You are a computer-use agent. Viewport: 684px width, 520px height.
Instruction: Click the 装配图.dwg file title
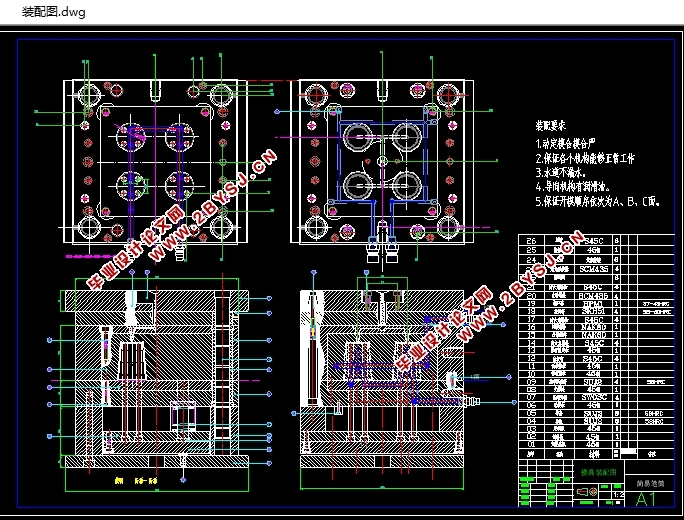[x=54, y=13]
